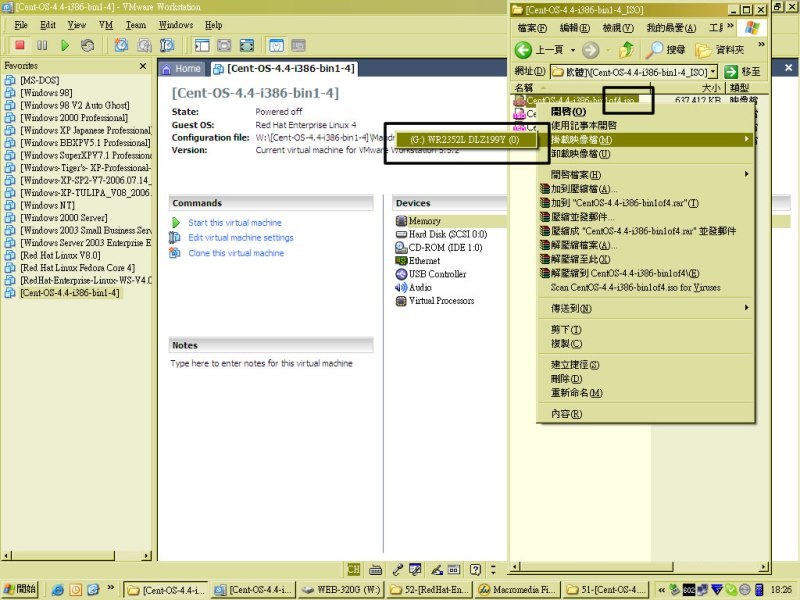Close the Favorites panel
Image resolution: width=800 pixels, height=600 pixels.
pyautogui.click(x=143, y=66)
